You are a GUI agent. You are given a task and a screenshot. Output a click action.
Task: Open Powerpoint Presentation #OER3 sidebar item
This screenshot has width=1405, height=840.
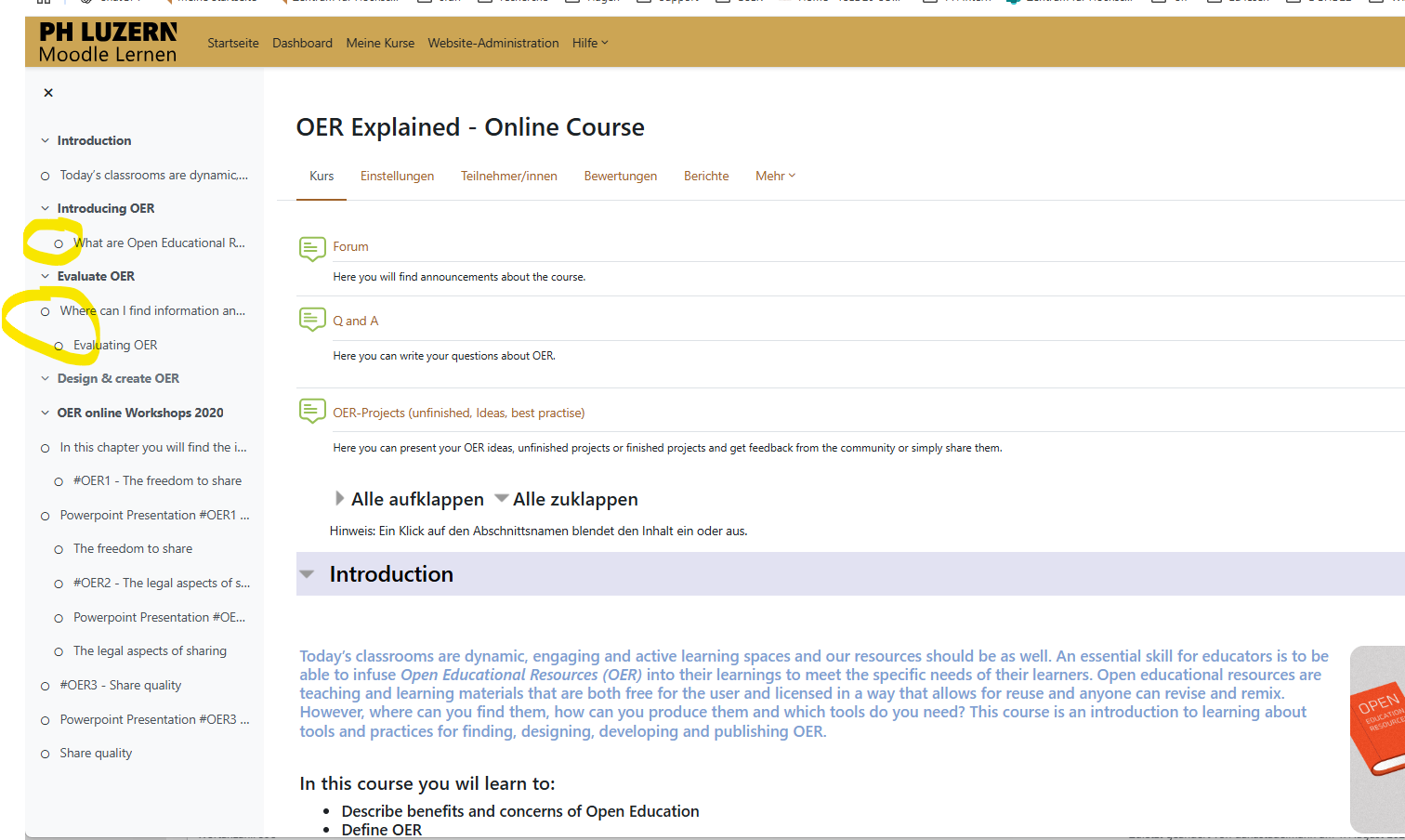(x=154, y=719)
